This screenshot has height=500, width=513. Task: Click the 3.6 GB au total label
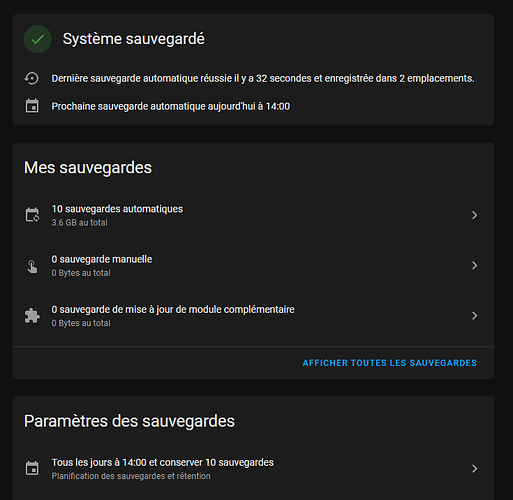79,223
